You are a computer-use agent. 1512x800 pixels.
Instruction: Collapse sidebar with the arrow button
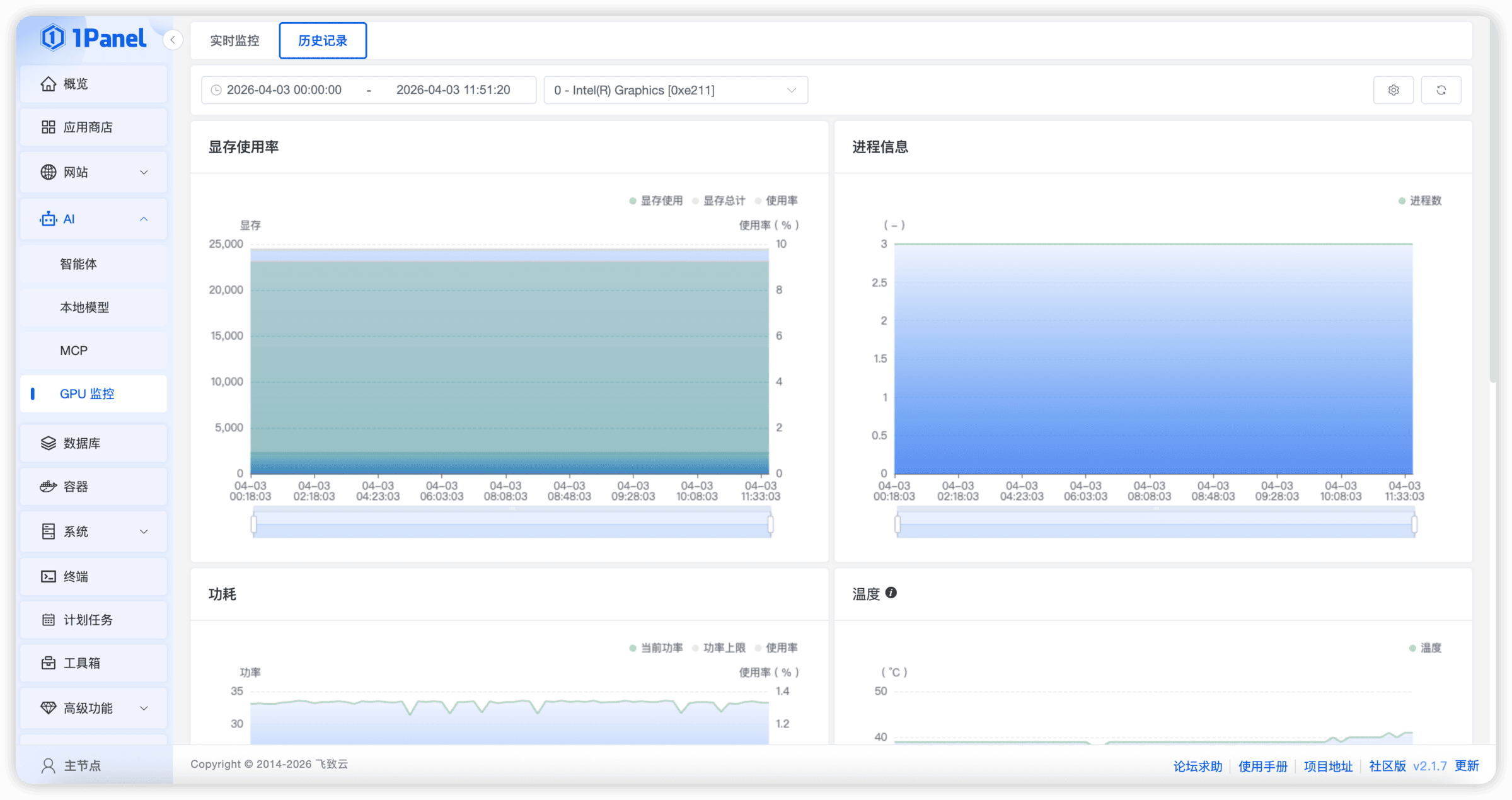[x=173, y=40]
